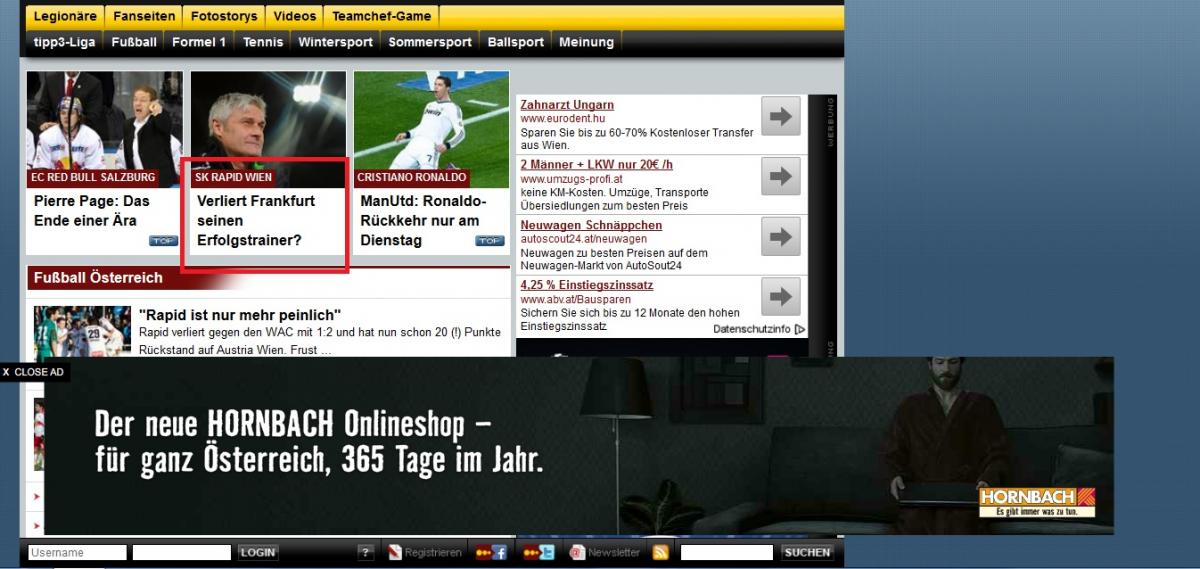Viewport: 1200px width, 569px height.
Task: Click arrow button next to 2 Männer + LKW ad
Action: pyautogui.click(x=781, y=176)
